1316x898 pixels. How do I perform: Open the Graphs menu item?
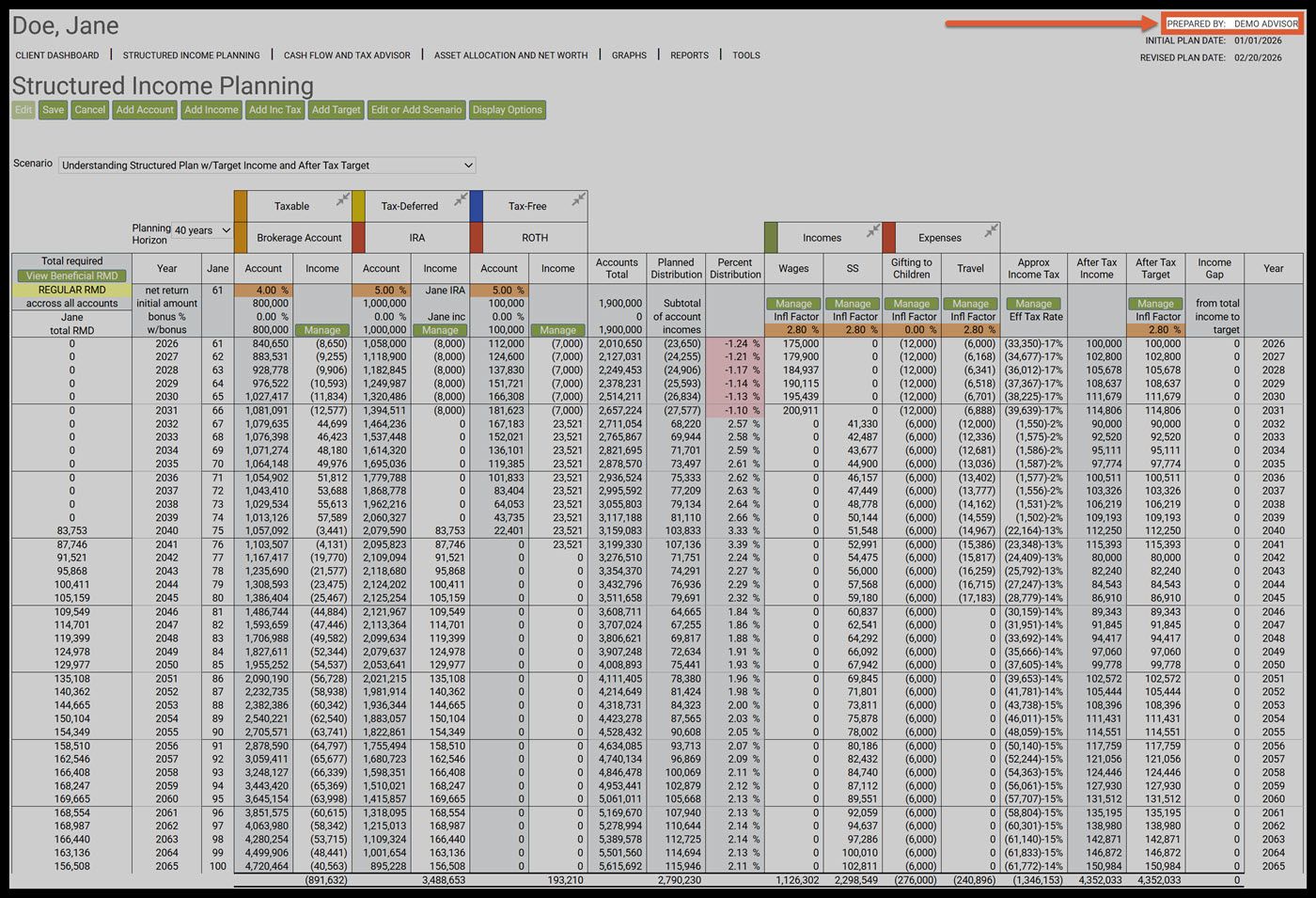point(629,55)
